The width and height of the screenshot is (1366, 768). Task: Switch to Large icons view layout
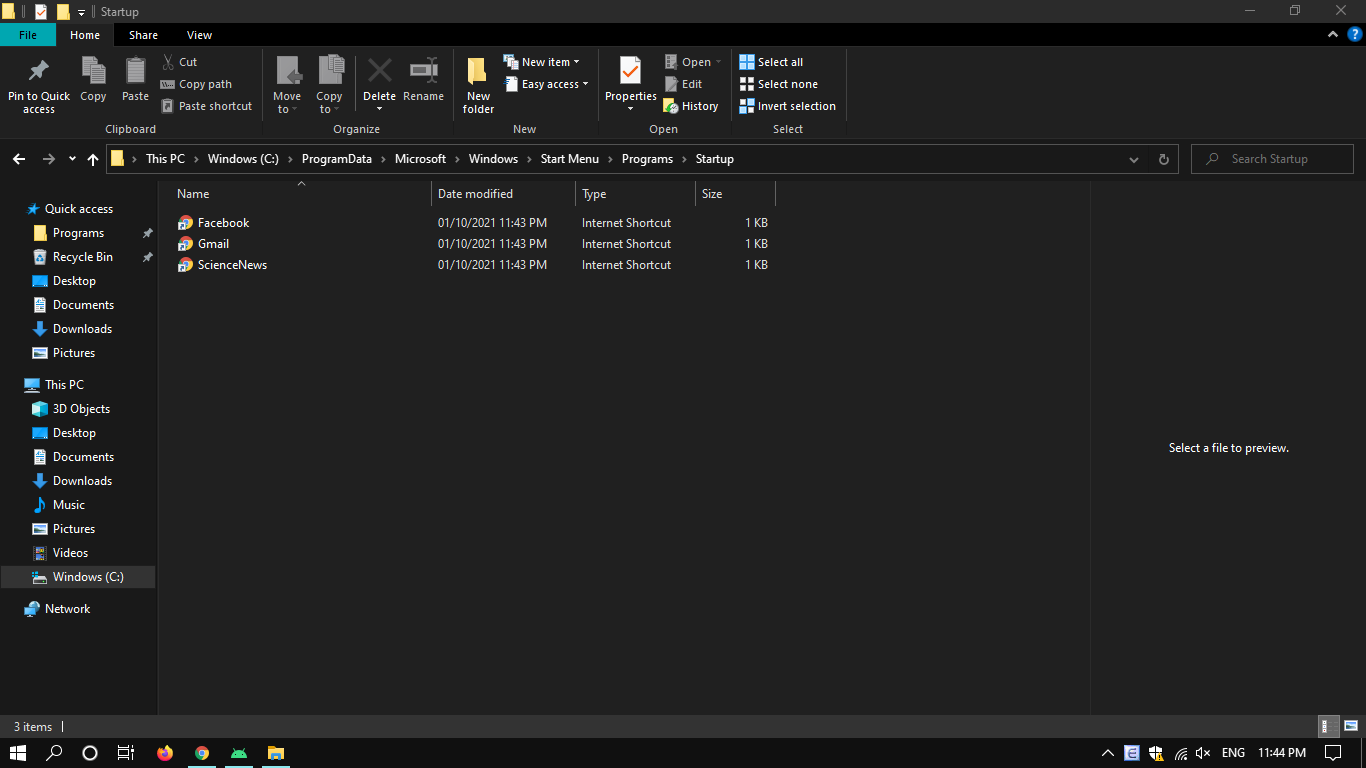pyautogui.click(x=1351, y=727)
